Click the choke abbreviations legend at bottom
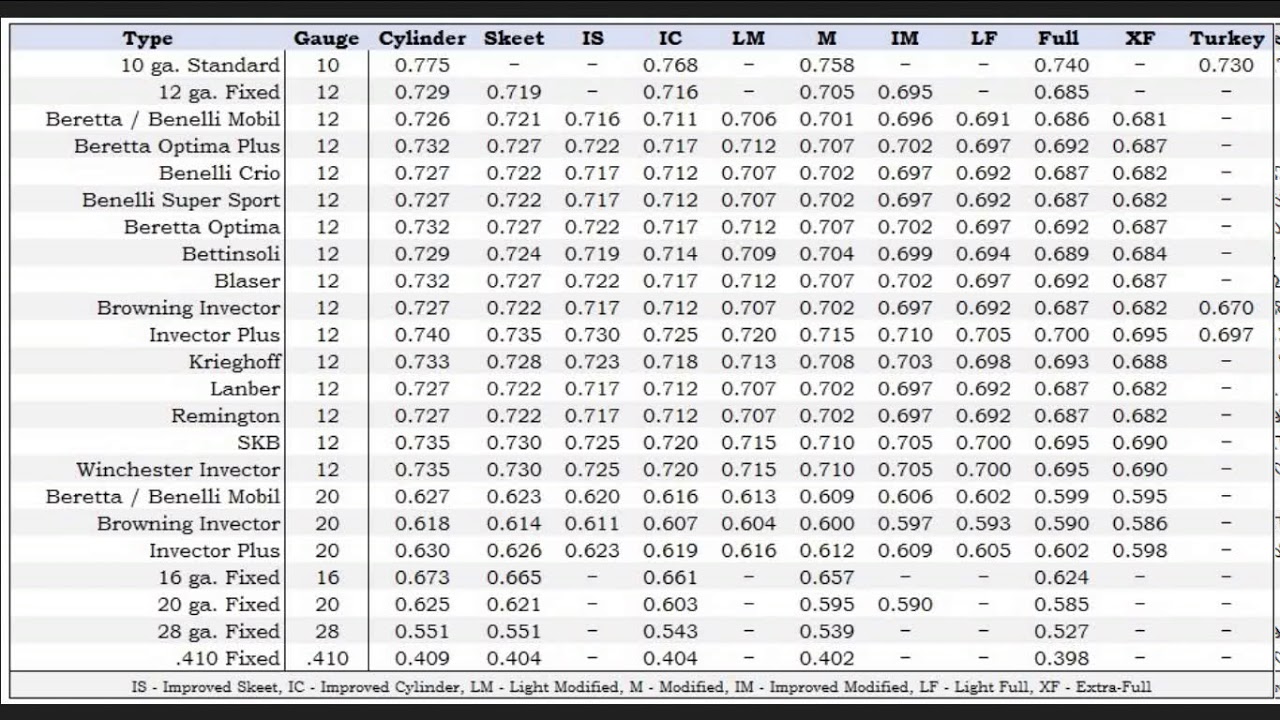 tap(641, 687)
